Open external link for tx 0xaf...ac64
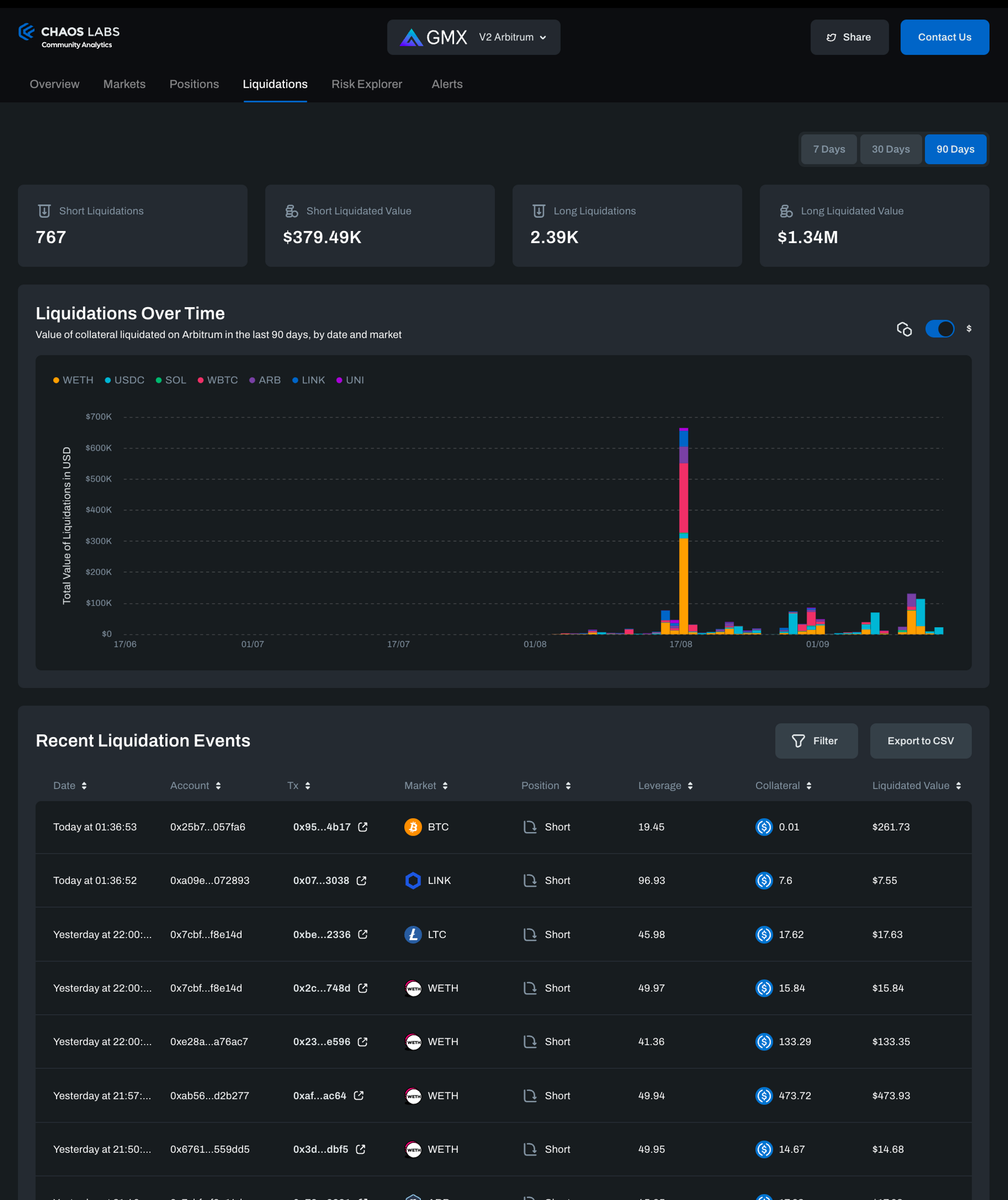The width and height of the screenshot is (1008, 1200). click(358, 1096)
